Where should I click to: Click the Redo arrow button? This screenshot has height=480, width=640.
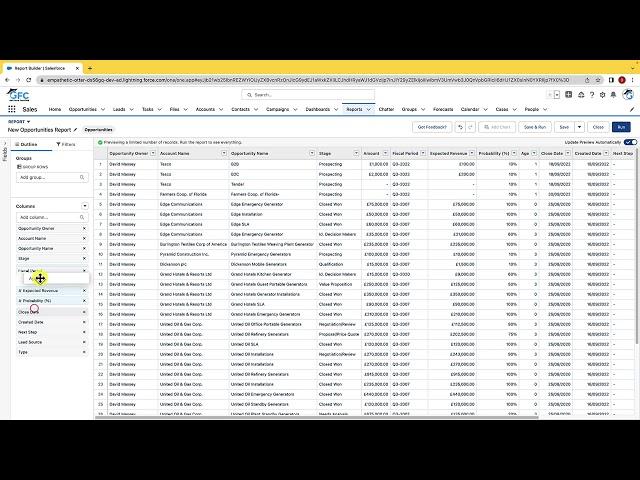click(470, 127)
